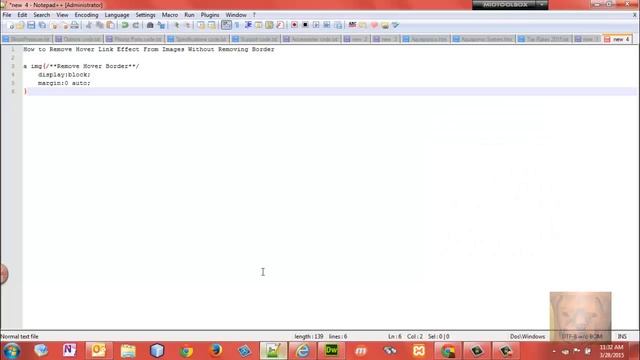Open the Encoding menu
Screen dimensions: 640x360
86,15
